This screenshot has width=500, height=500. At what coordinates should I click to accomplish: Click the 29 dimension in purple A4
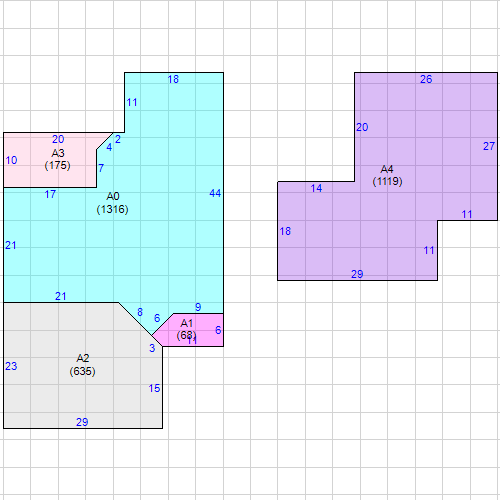coord(357,274)
